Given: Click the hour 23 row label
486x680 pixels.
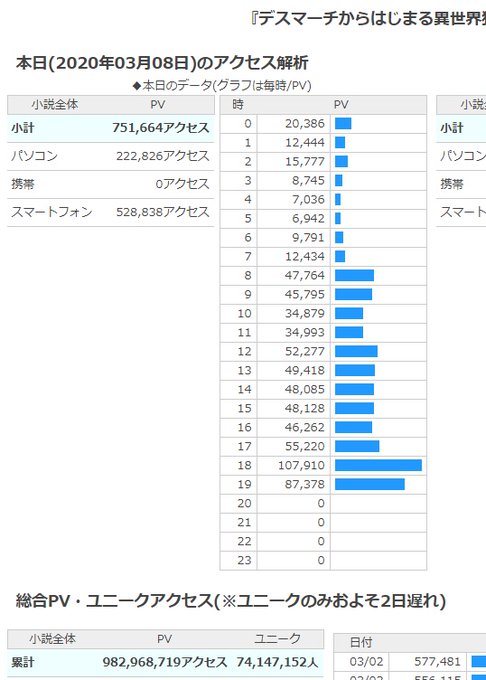Looking at the screenshot, I should point(244,560).
